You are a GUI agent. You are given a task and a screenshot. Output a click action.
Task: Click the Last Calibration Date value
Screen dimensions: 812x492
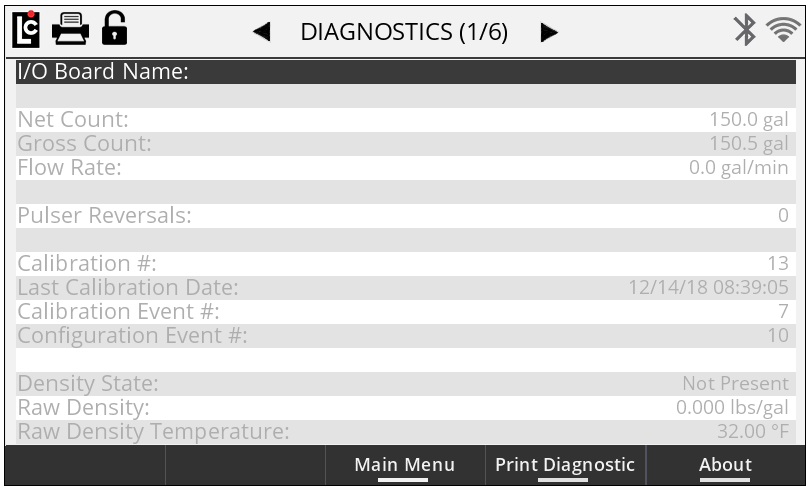tap(707, 288)
